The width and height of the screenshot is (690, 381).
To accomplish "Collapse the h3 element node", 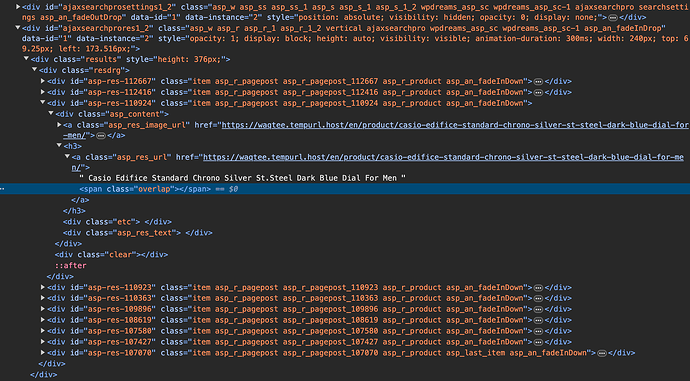I will coord(59,146).
